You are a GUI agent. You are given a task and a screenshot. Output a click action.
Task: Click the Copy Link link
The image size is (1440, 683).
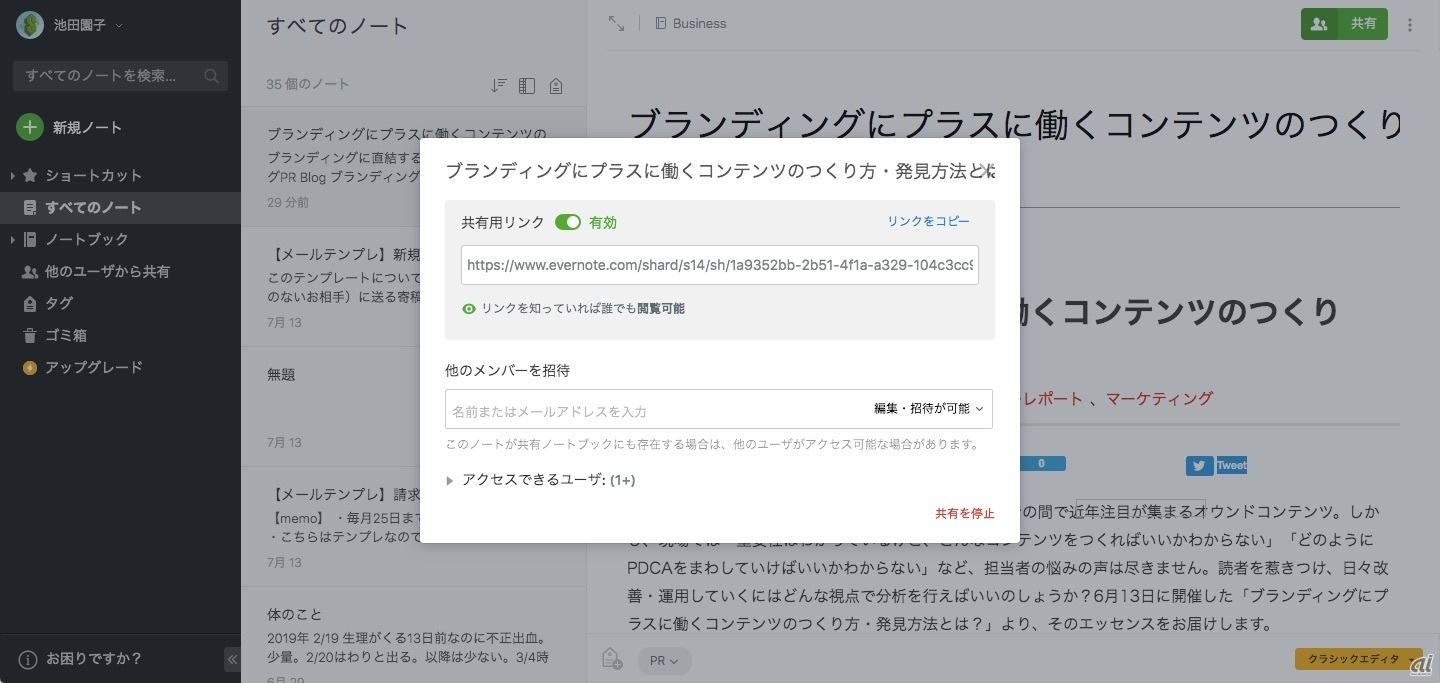(x=928, y=221)
